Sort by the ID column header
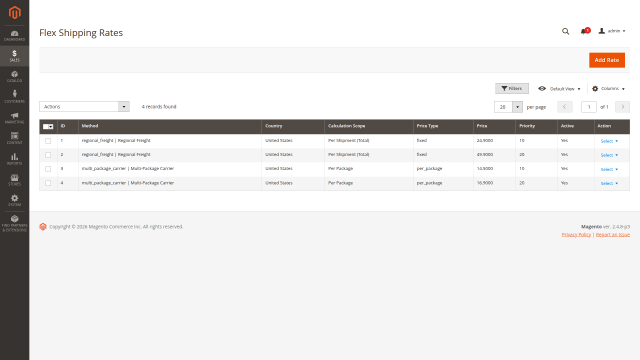The image size is (640, 360). coord(68,126)
